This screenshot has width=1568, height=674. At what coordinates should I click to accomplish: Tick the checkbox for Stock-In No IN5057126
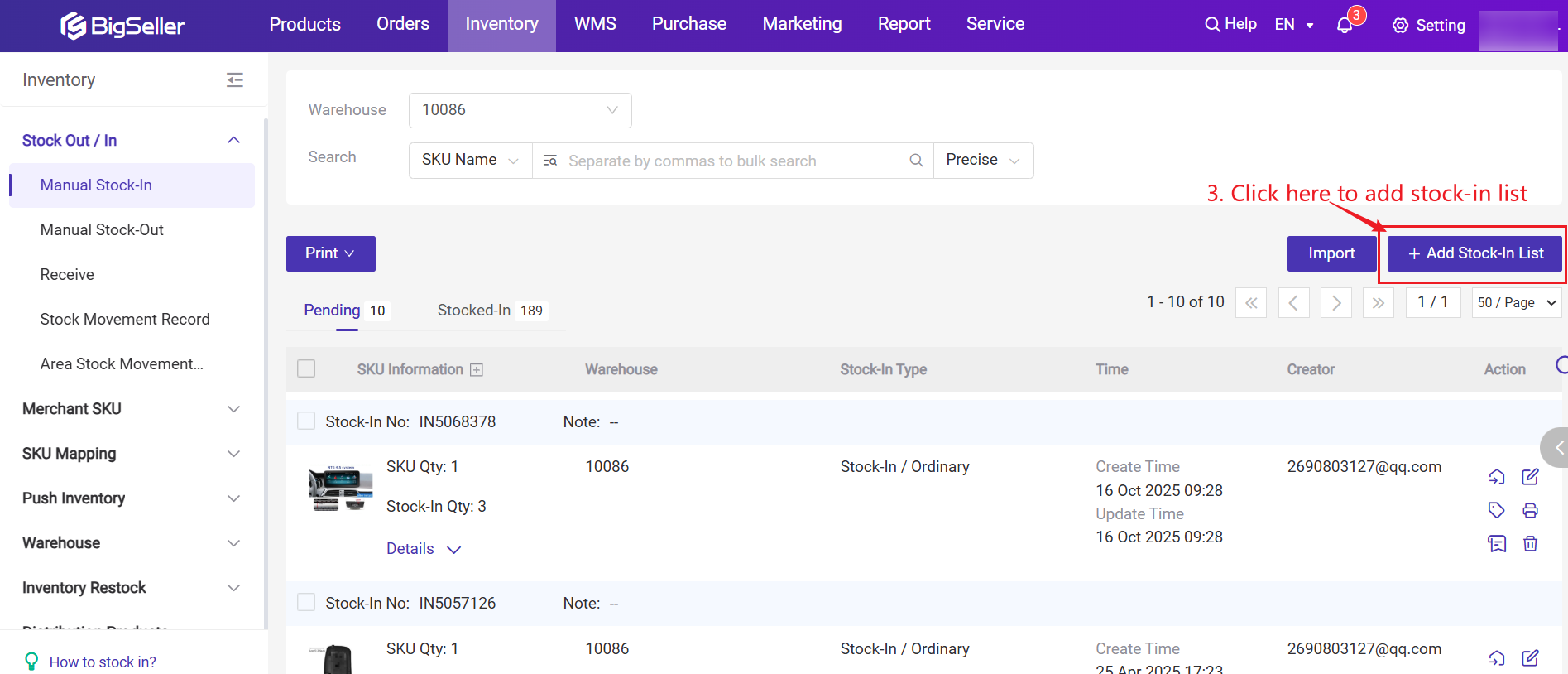[x=306, y=603]
